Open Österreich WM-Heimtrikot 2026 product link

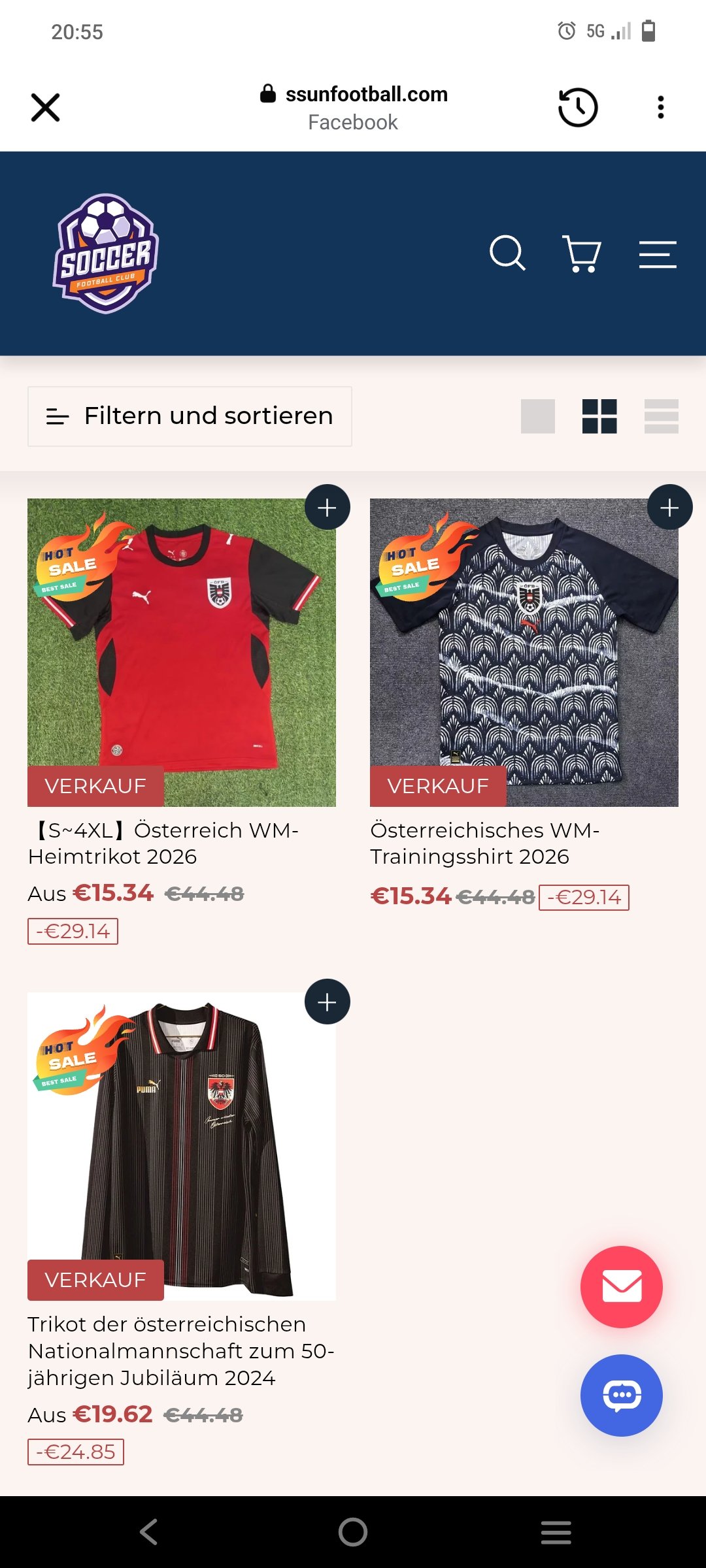pos(163,843)
